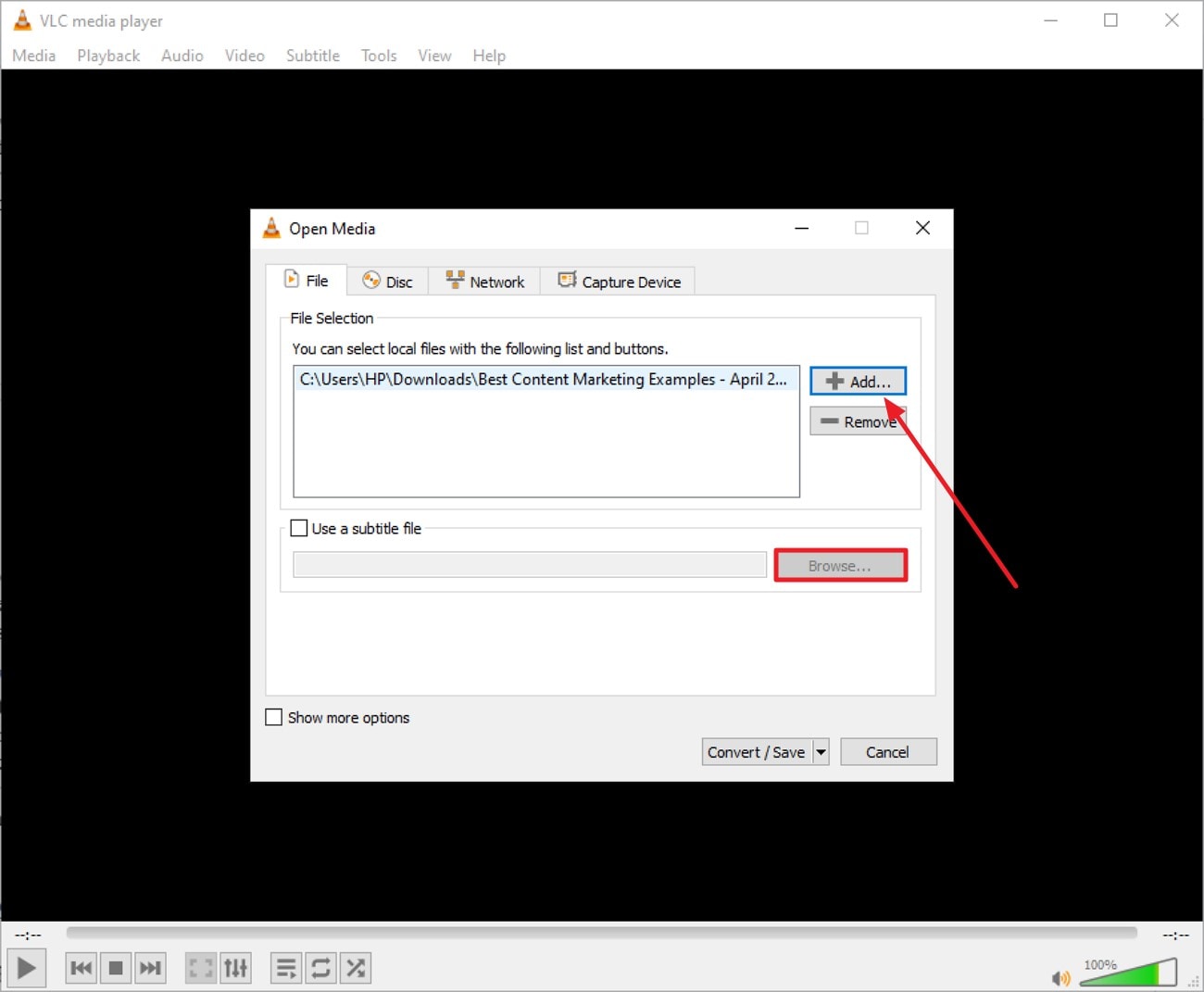The width and height of the screenshot is (1204, 992).
Task: Open the extended settings equalizer icon
Action: coord(236,967)
